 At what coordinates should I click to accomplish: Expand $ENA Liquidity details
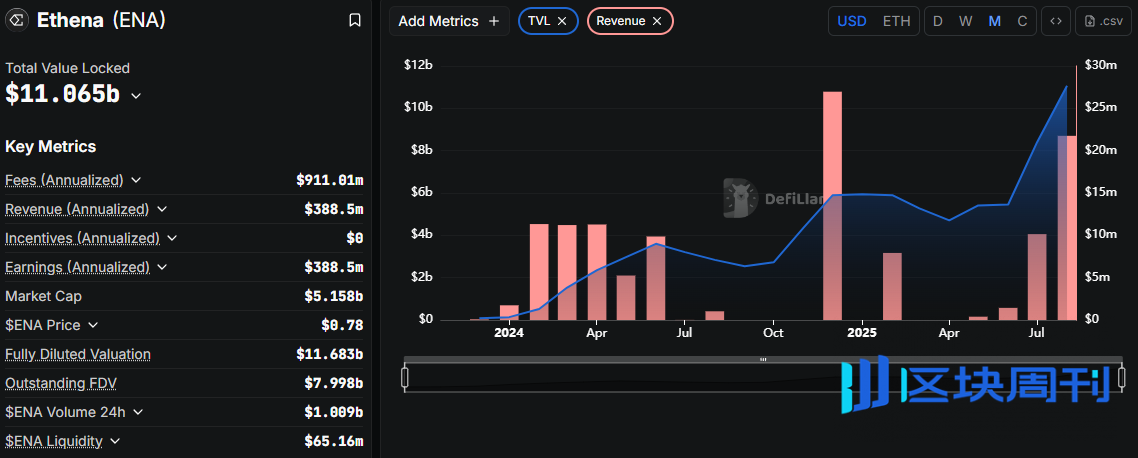pos(115,441)
